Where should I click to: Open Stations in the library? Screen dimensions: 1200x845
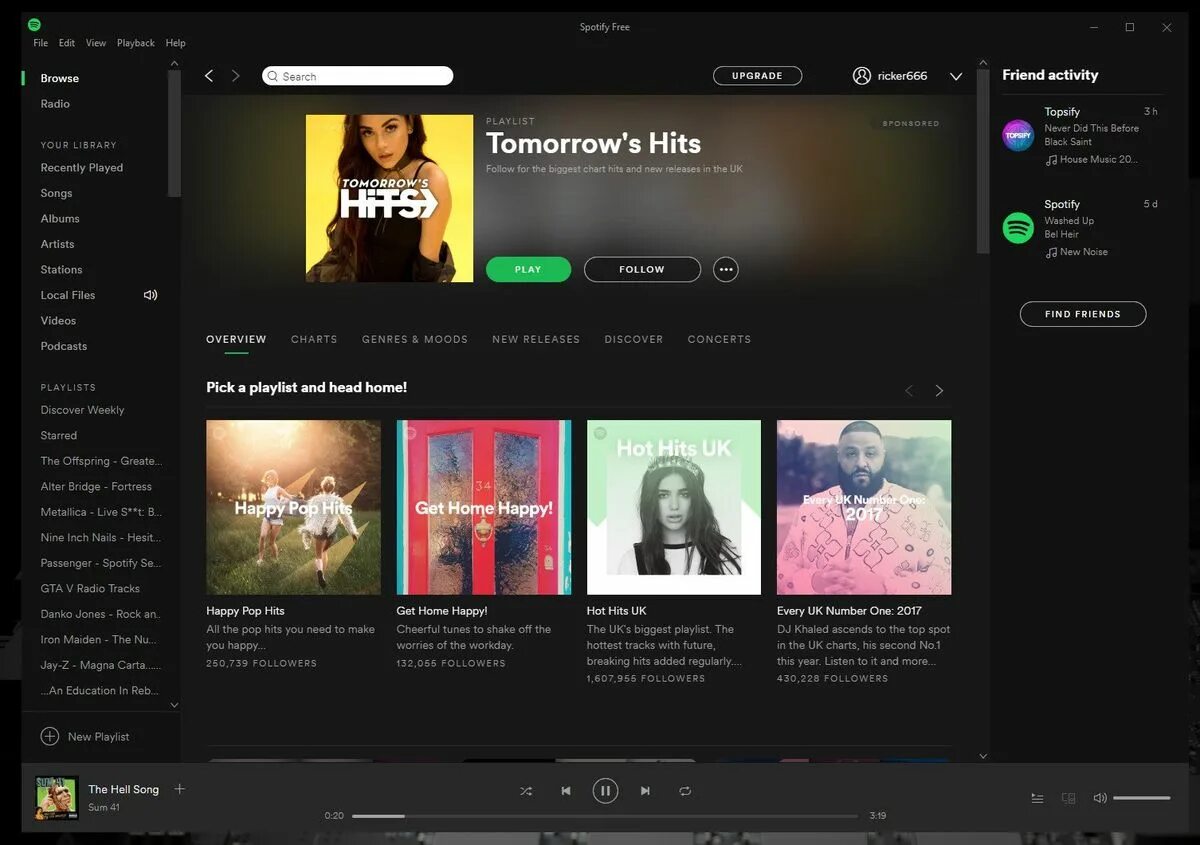[61, 270]
